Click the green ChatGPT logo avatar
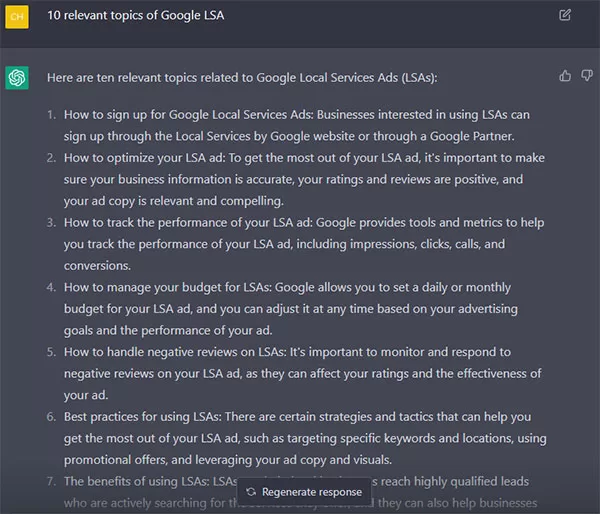600x514 pixels. click(x=17, y=78)
